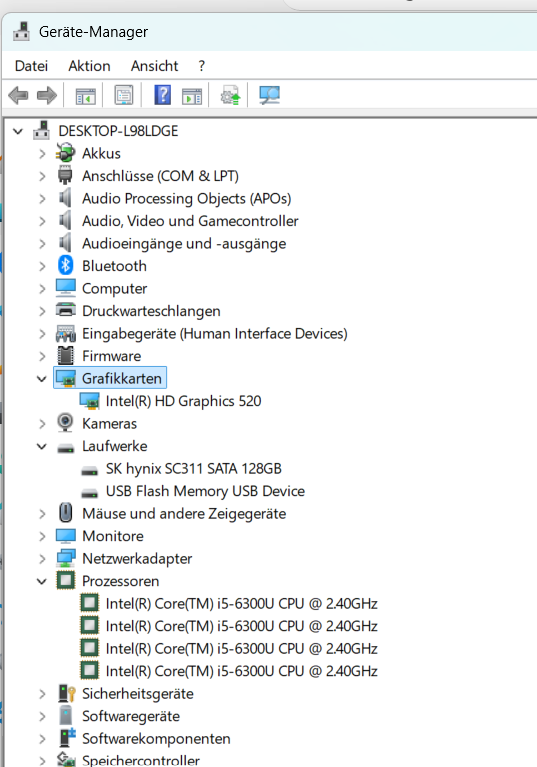Expand the Softwaregeräte category
Viewport: 537px width, 767px height.
coord(42,716)
